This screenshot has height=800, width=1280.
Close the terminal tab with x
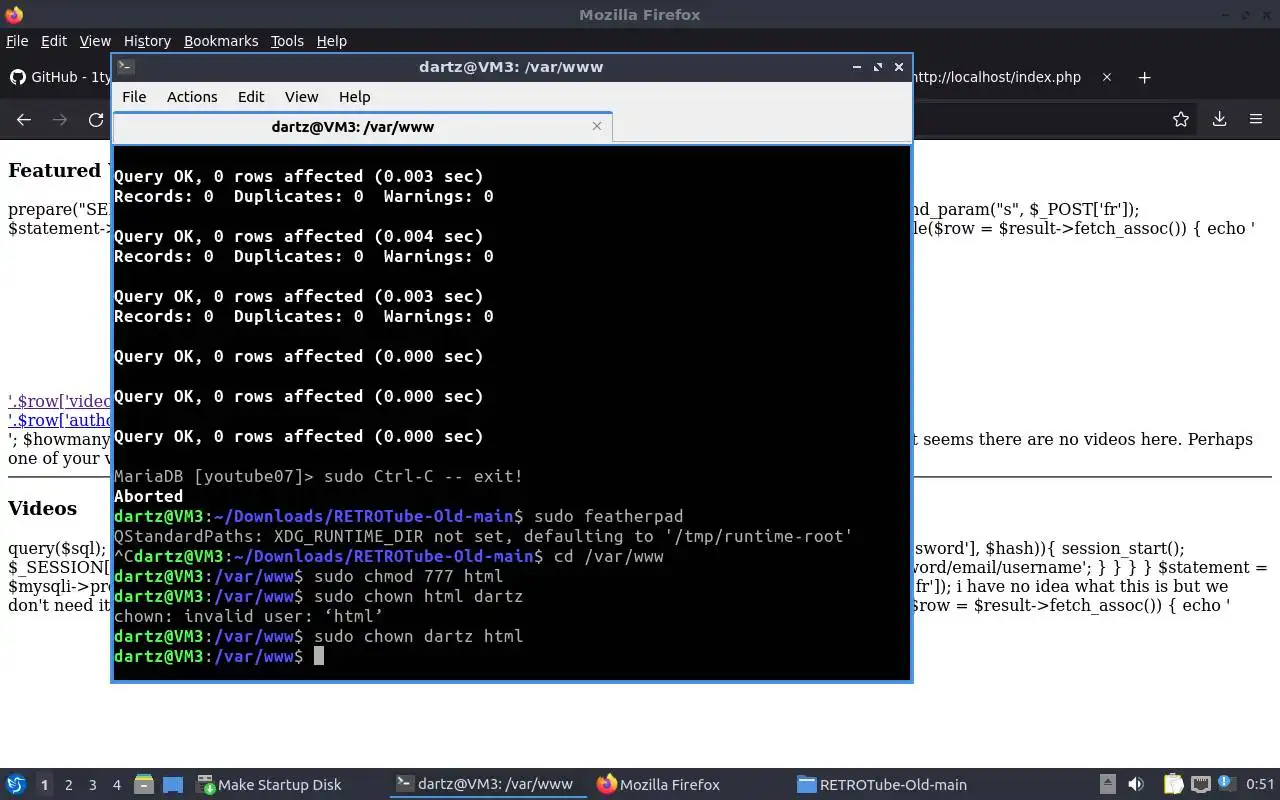pyautogui.click(x=597, y=126)
